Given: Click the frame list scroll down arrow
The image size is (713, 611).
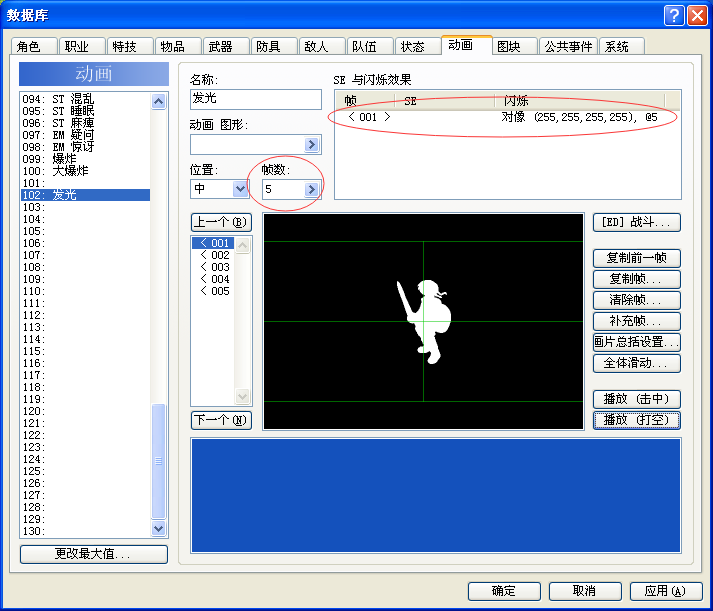Looking at the screenshot, I should tap(242, 396).
